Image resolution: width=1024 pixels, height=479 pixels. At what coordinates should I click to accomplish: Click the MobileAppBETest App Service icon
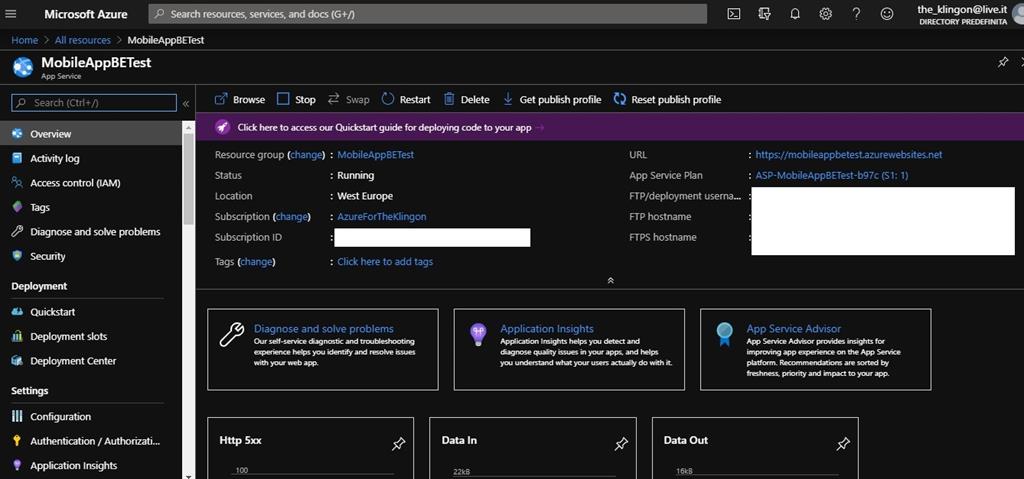coord(23,67)
